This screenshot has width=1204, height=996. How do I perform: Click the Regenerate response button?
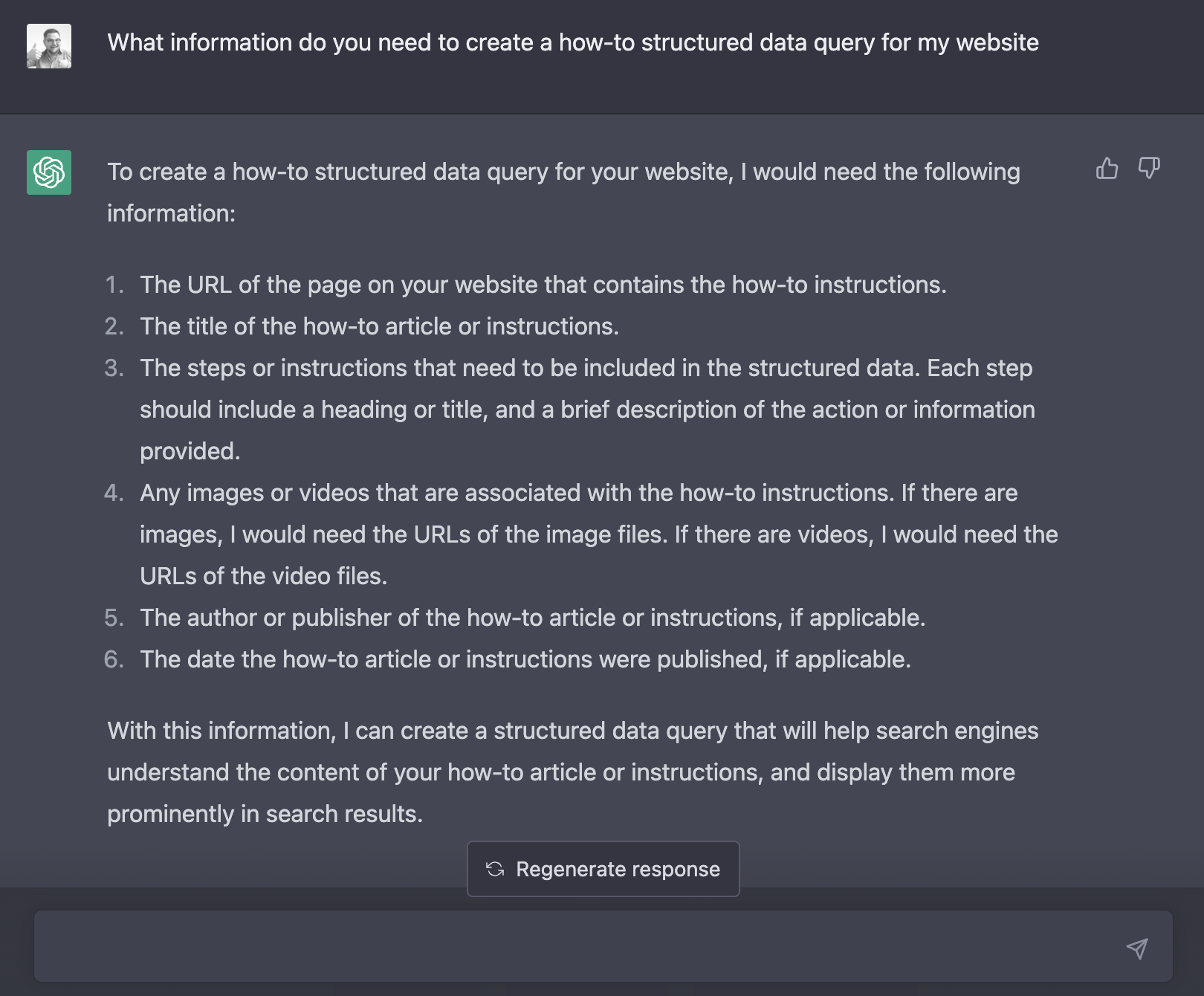point(603,868)
